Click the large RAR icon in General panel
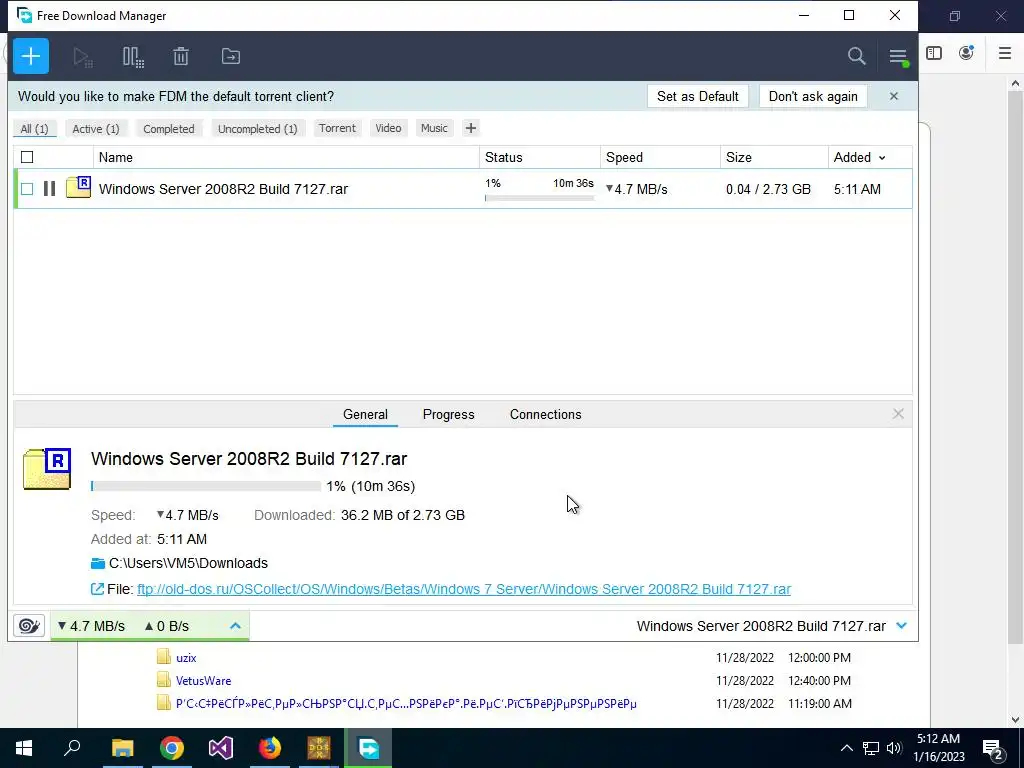Image resolution: width=1024 pixels, height=768 pixels. (x=47, y=469)
